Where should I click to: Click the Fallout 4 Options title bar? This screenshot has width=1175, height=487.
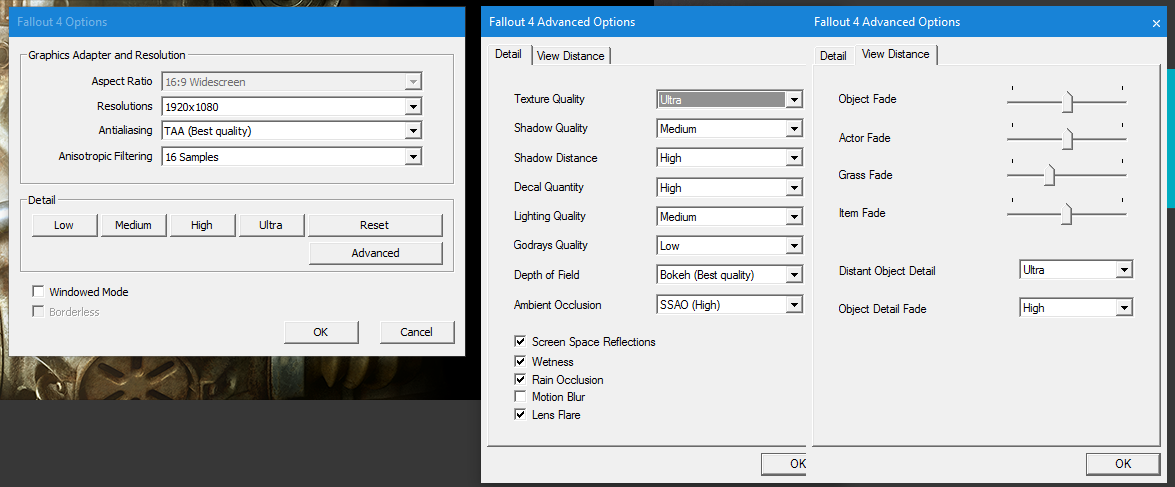point(236,22)
